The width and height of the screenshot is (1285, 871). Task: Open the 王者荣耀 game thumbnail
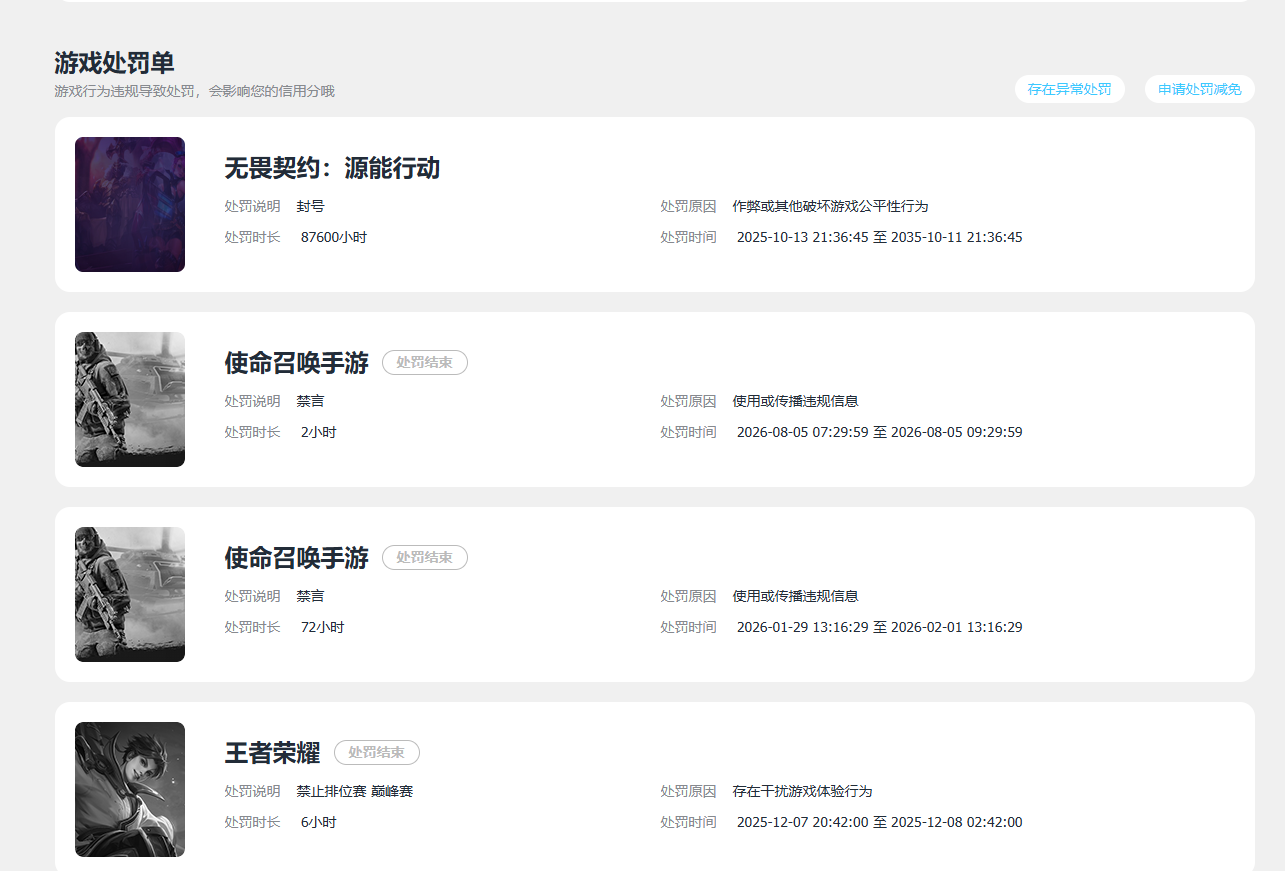click(130, 789)
